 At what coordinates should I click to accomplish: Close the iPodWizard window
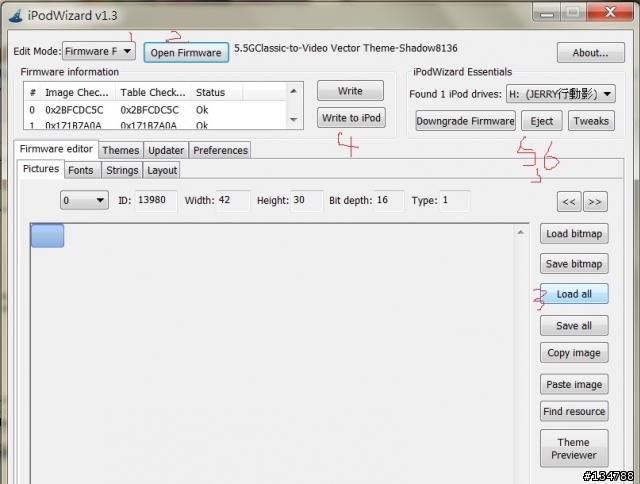pos(610,12)
